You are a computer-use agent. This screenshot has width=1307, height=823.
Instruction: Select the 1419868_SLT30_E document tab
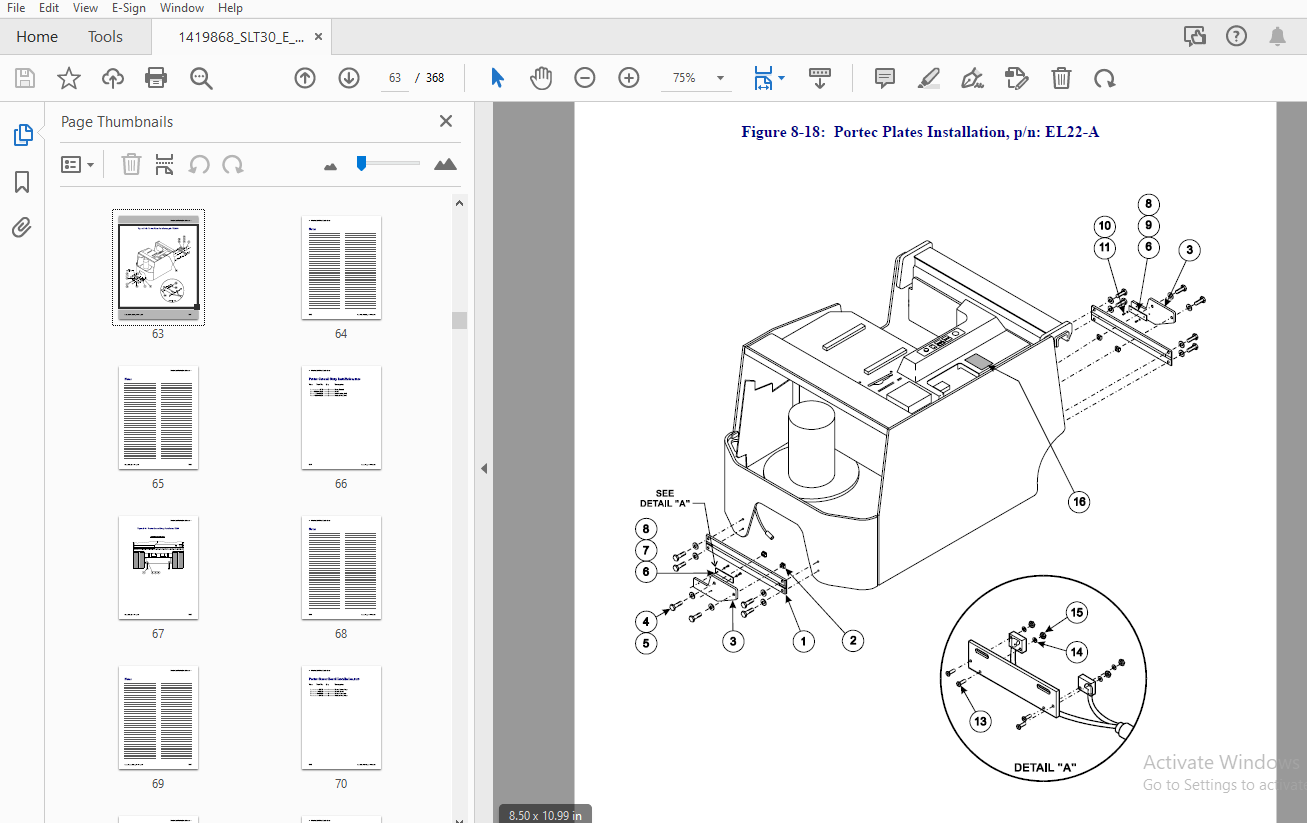pos(240,37)
